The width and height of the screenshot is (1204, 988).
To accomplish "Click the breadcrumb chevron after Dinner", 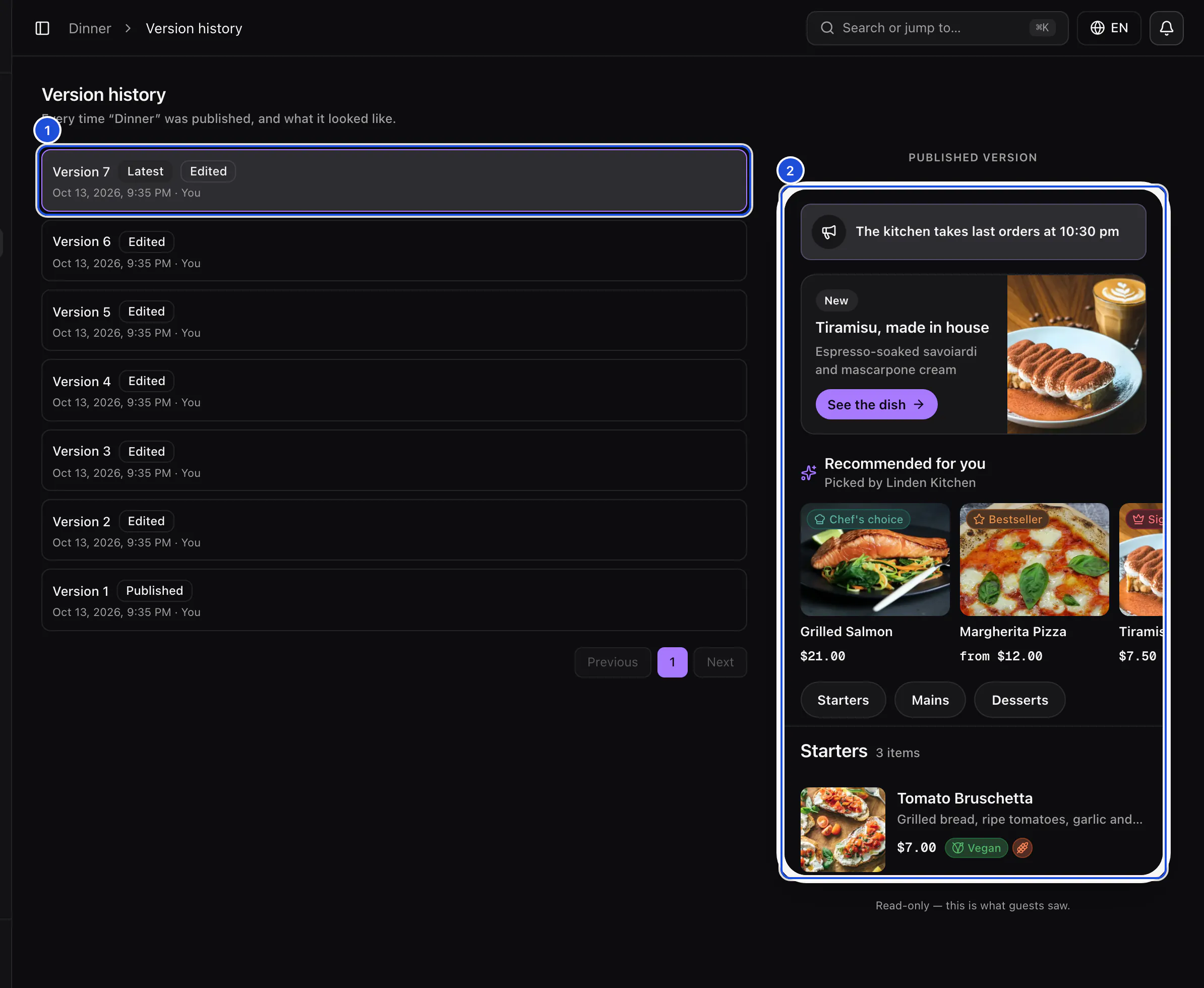I will pos(128,28).
